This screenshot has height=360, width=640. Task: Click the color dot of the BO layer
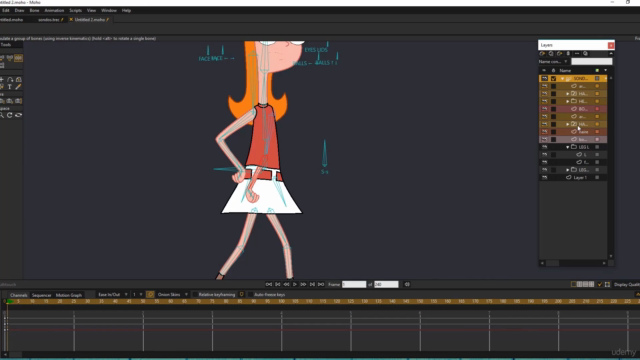click(597, 109)
